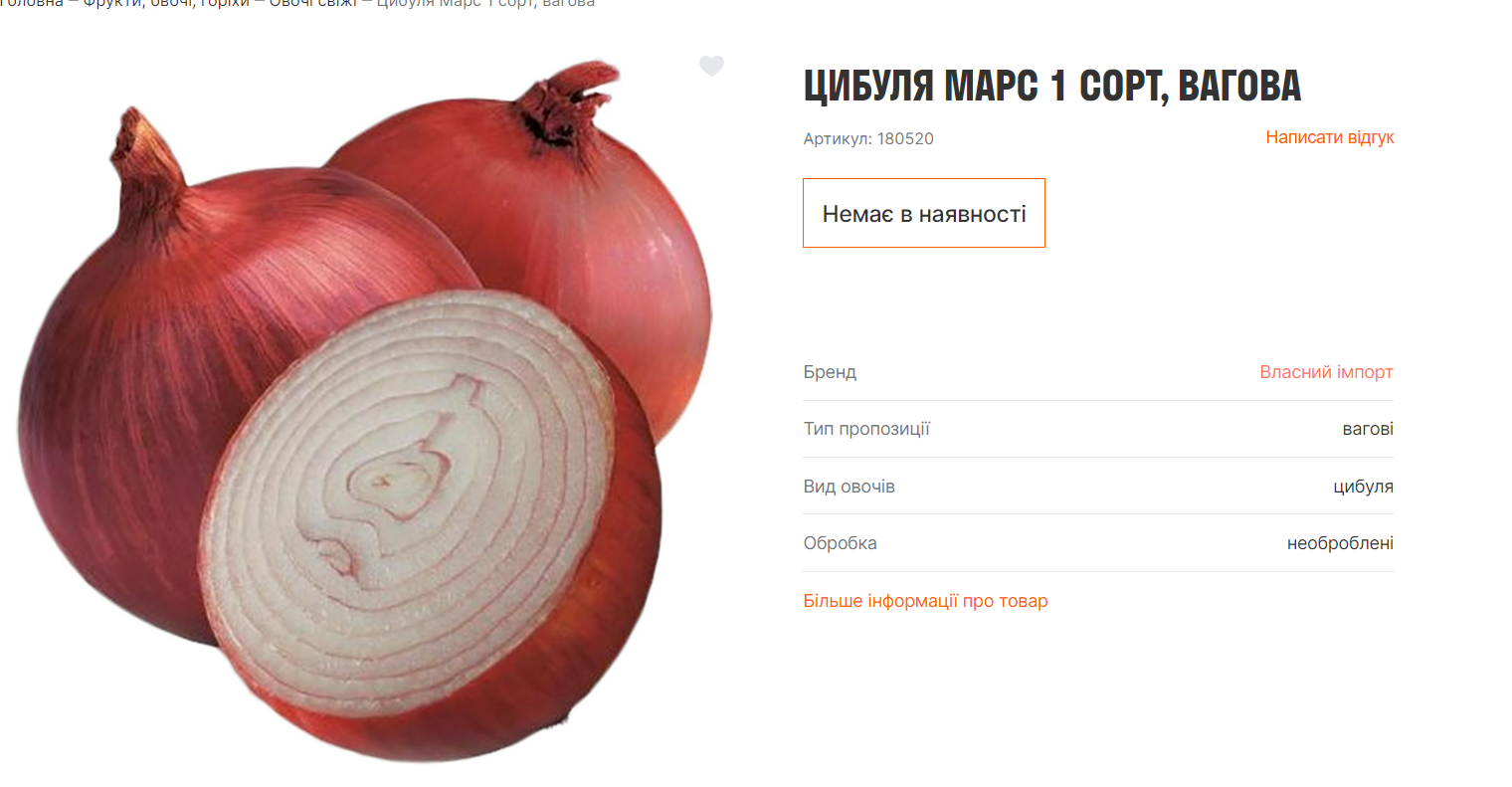Click the Вид овочів attribute label
The height and width of the screenshot is (787, 1512).
(849, 487)
